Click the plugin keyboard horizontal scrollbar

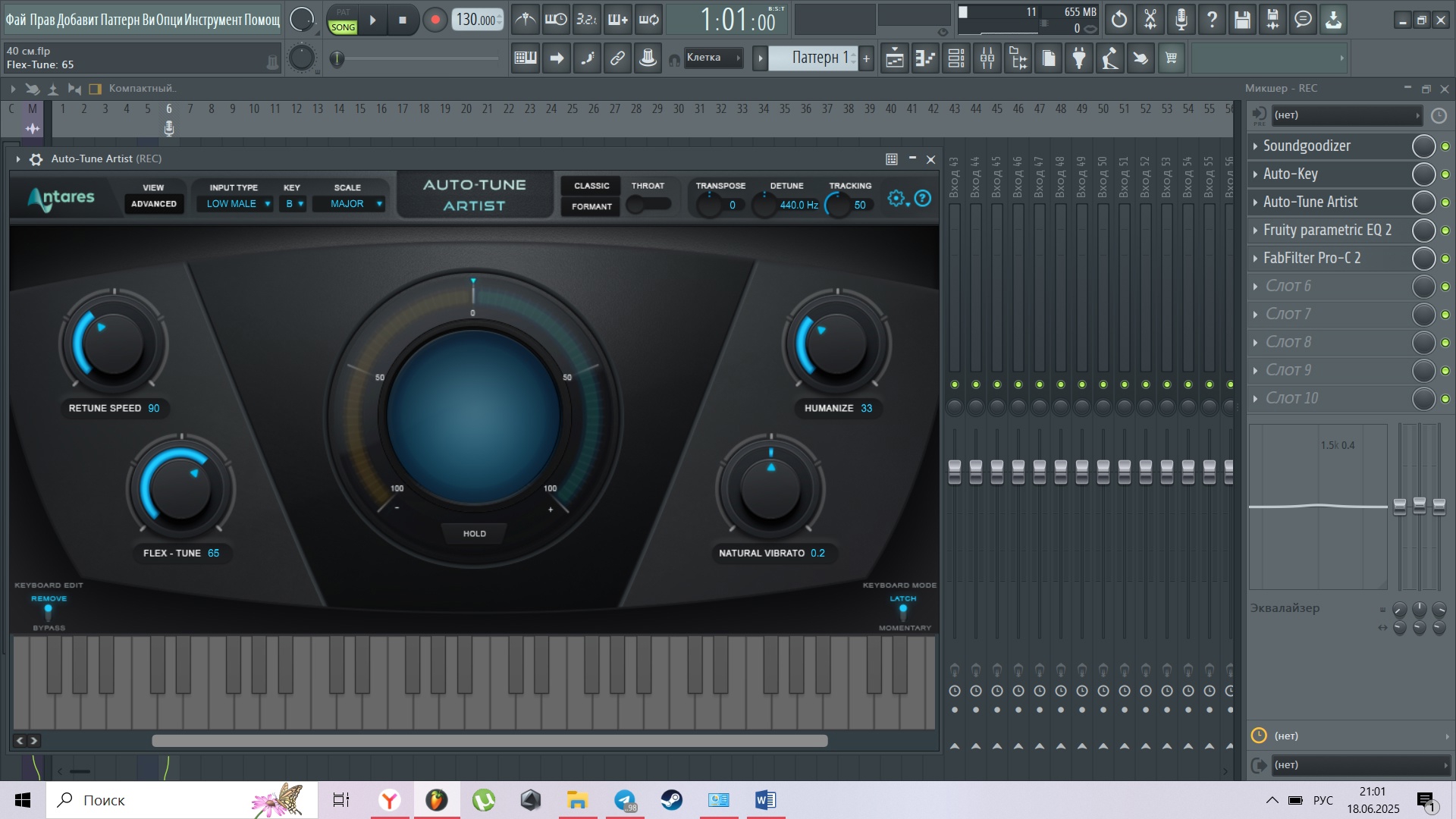click(489, 741)
